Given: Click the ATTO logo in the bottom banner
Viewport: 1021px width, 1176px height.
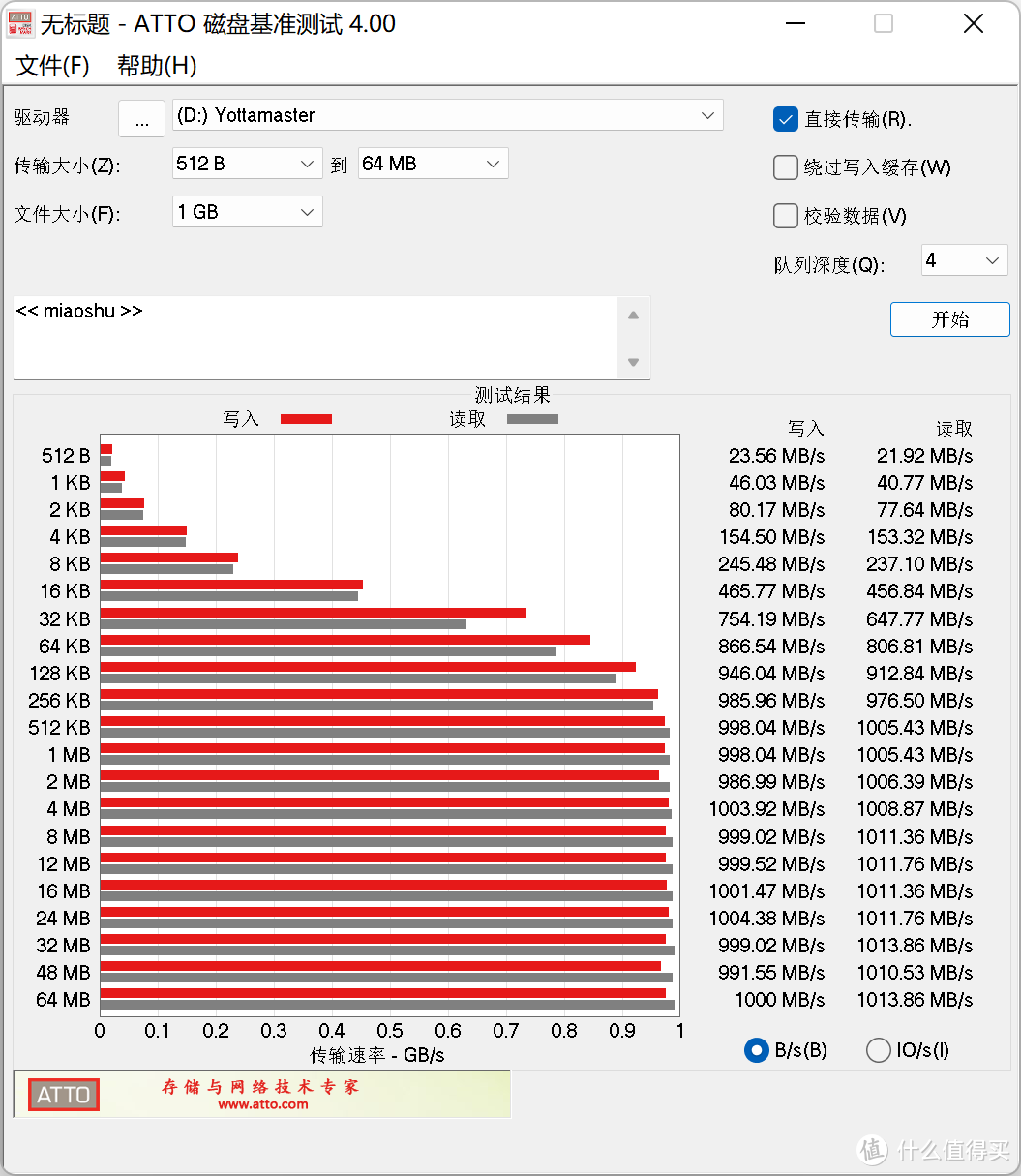Looking at the screenshot, I should tap(62, 1094).
